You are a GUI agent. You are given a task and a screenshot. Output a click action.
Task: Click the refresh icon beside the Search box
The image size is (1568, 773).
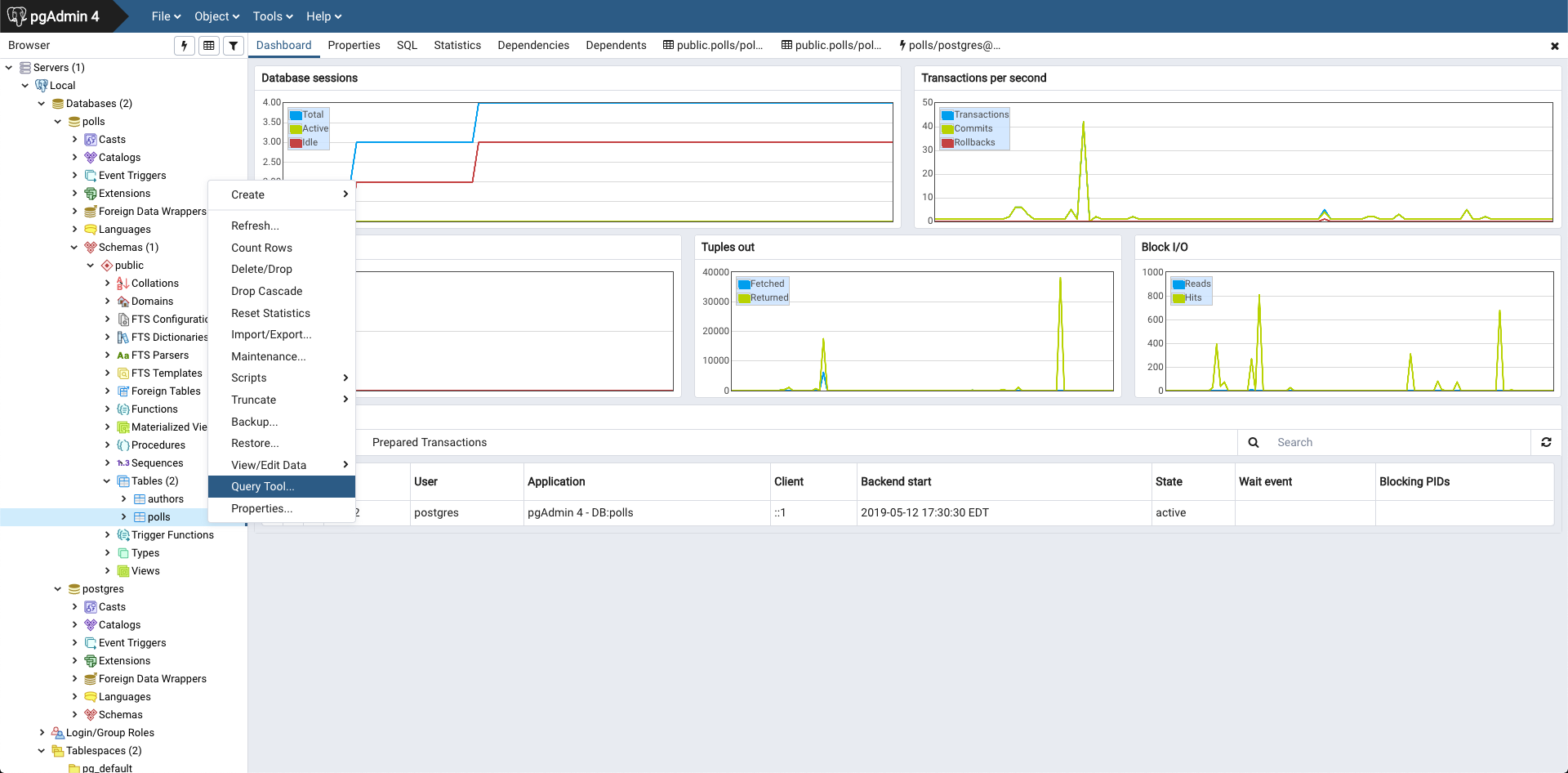(x=1546, y=442)
